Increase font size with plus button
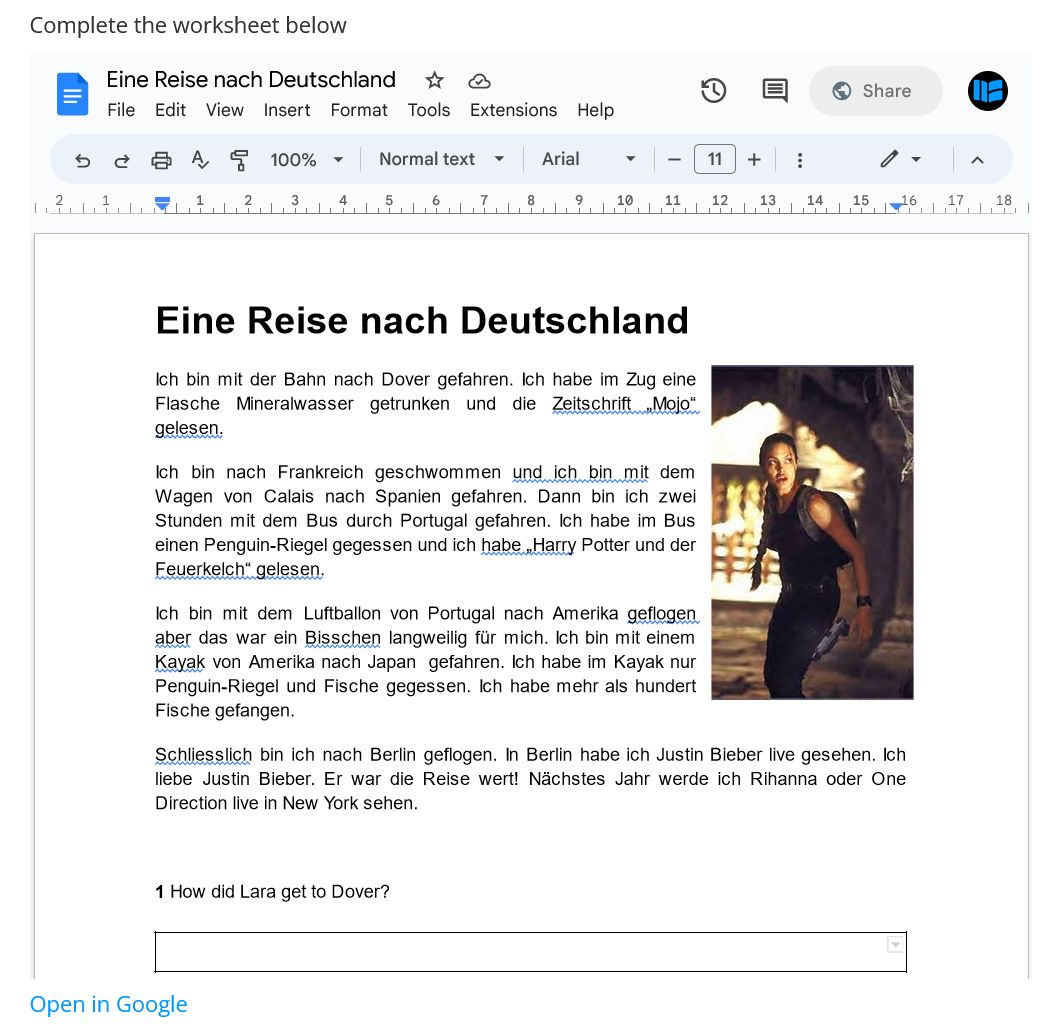Image resolution: width=1048 pixels, height=1035 pixels. [754, 160]
